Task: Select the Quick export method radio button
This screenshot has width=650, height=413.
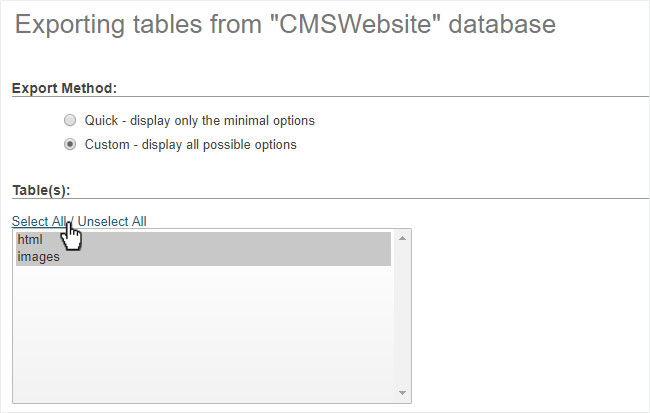Action: (x=70, y=120)
